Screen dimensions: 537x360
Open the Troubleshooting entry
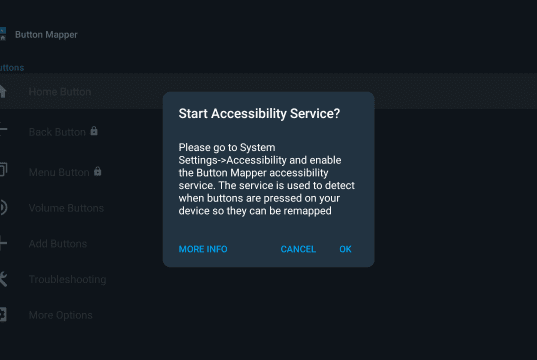tap(67, 280)
